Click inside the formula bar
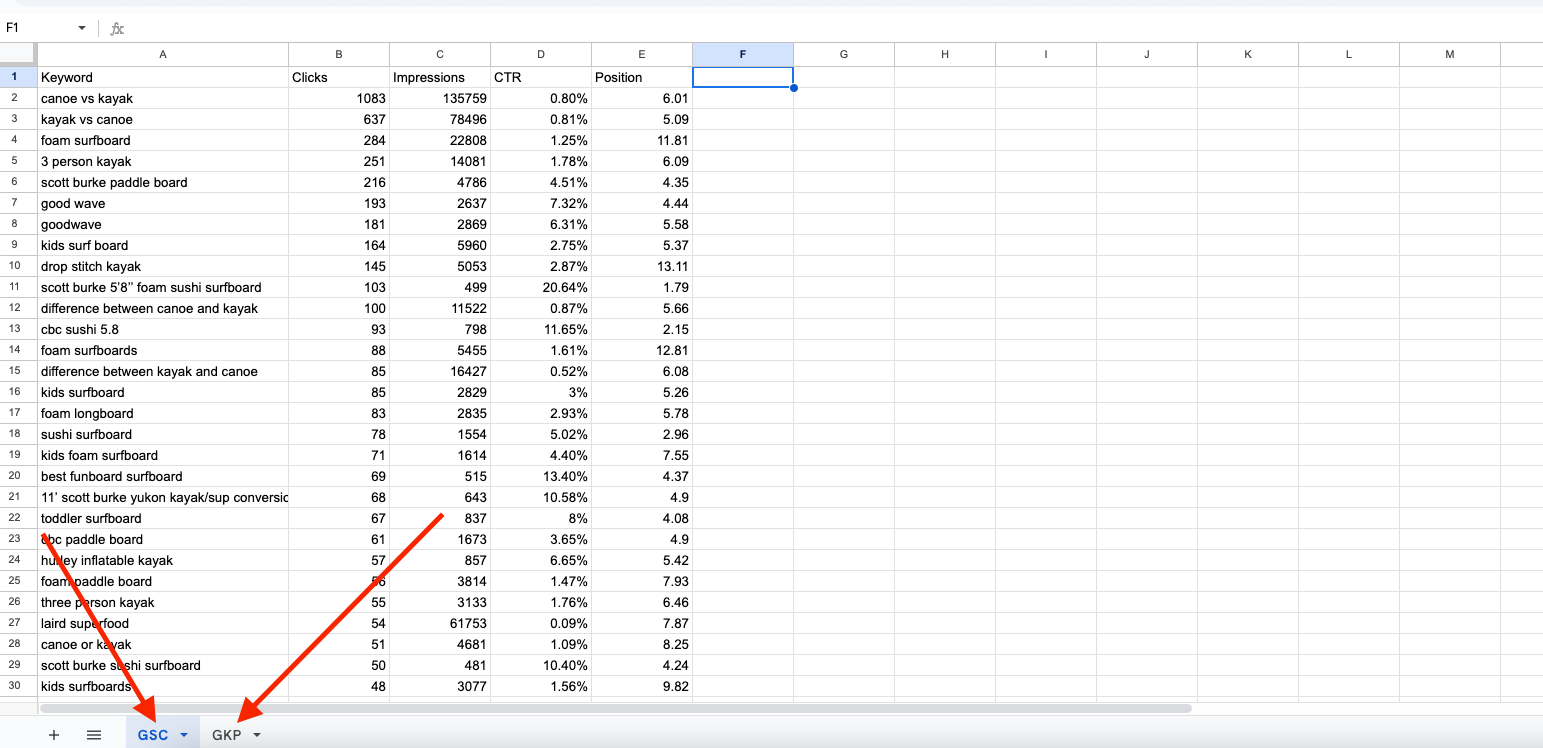Image resolution: width=1543 pixels, height=748 pixels. pos(400,28)
